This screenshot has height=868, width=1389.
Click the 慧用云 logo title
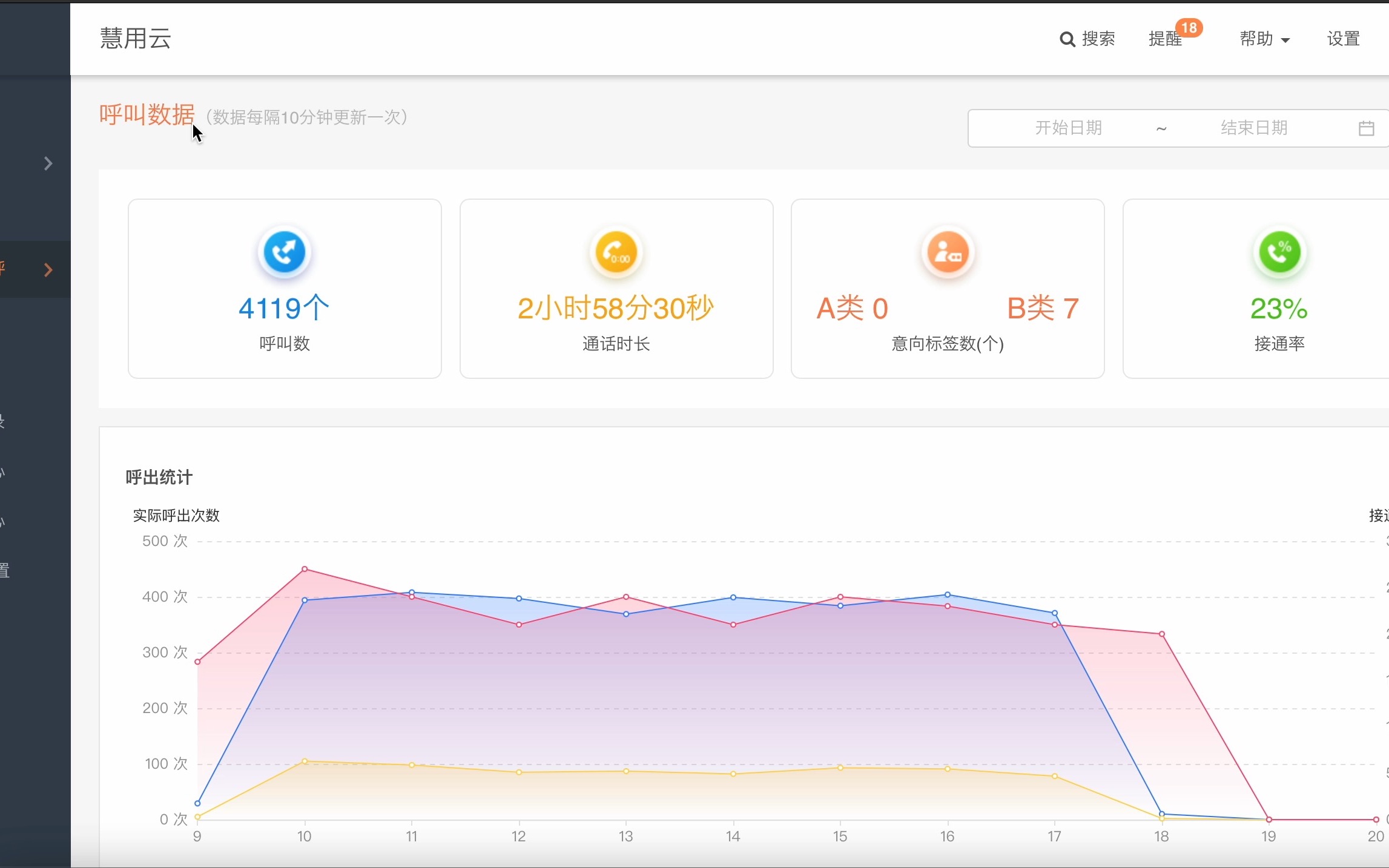click(x=136, y=38)
